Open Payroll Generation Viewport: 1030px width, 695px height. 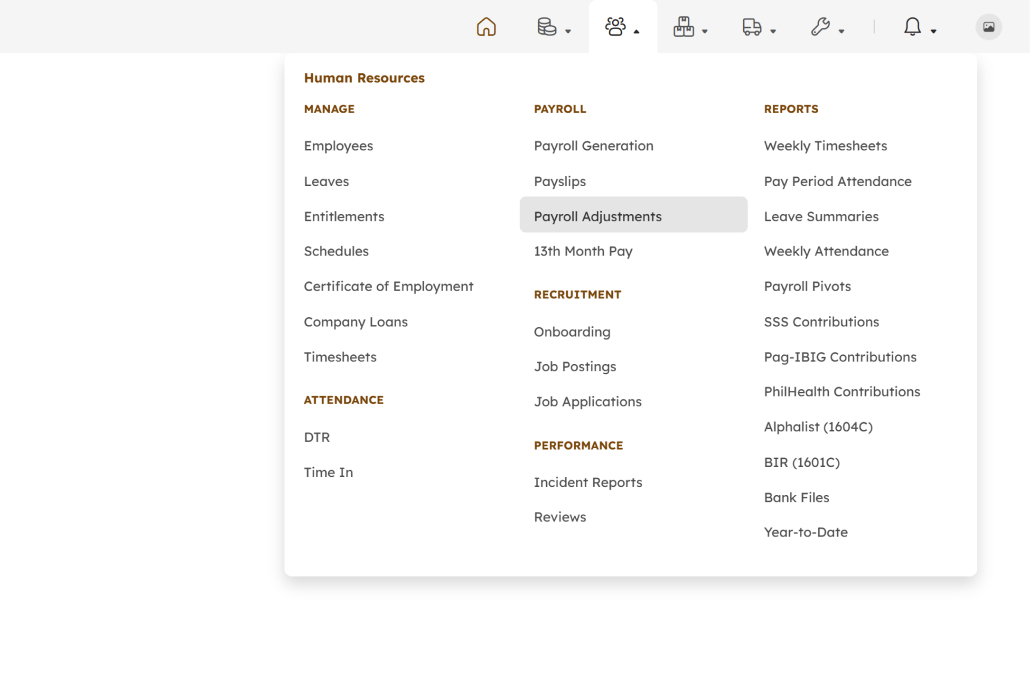[594, 146]
